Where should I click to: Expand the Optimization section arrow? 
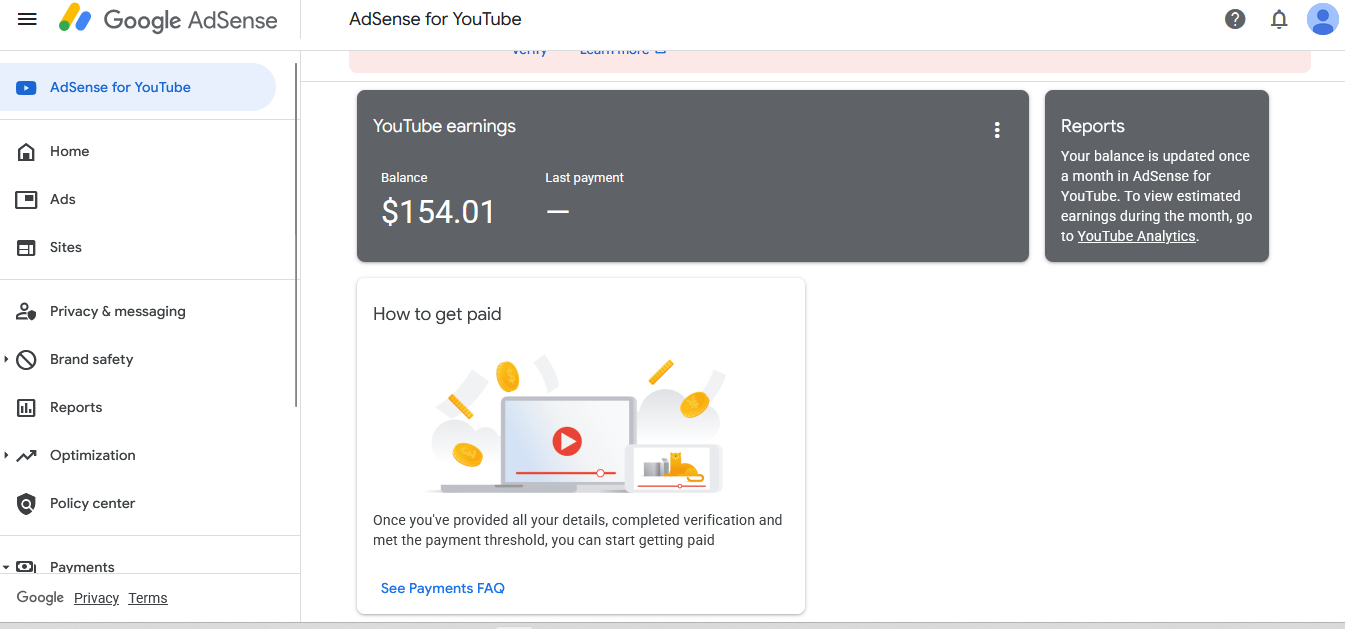pyautogui.click(x=6, y=455)
